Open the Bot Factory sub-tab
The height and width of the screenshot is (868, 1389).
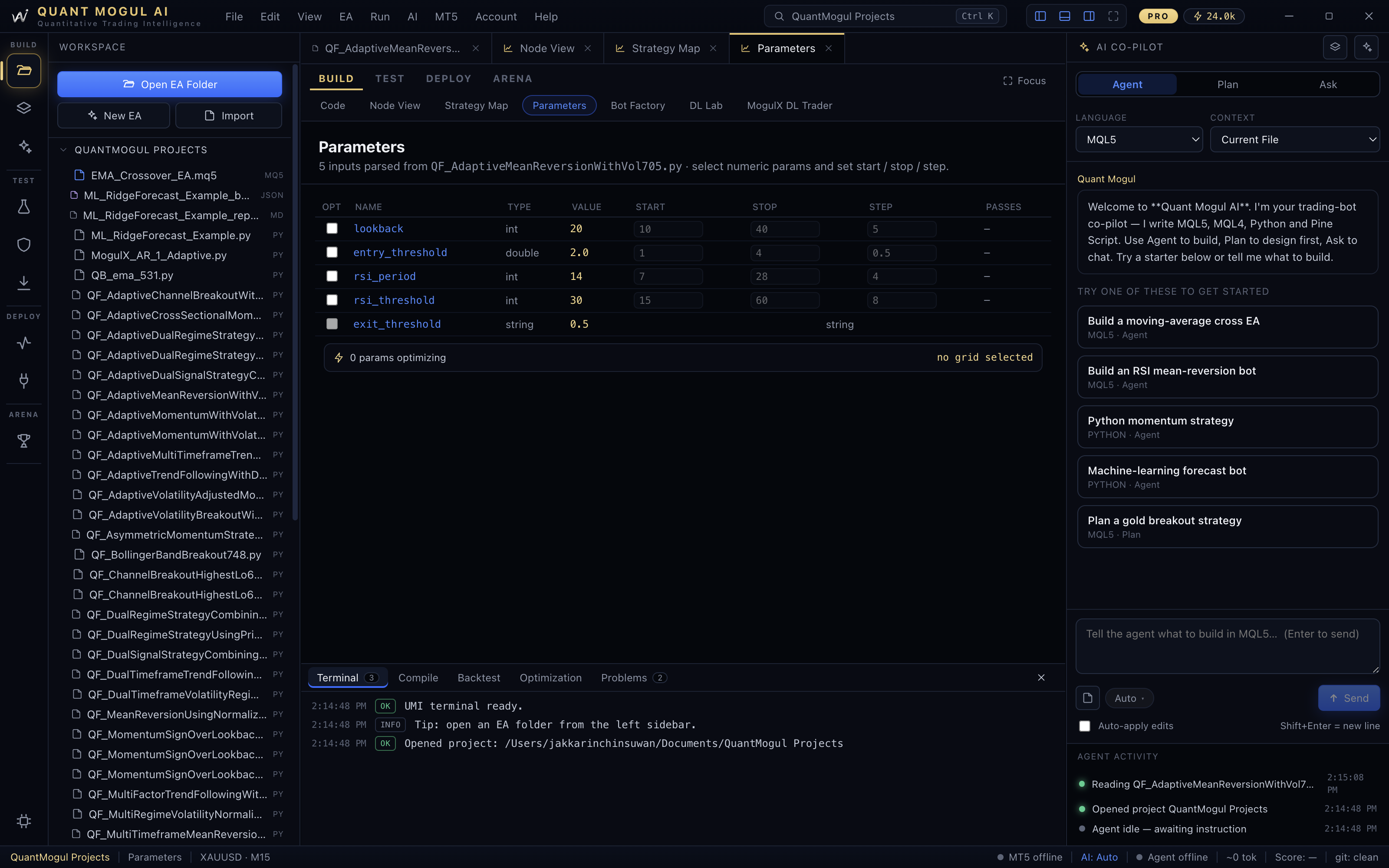coord(638,105)
